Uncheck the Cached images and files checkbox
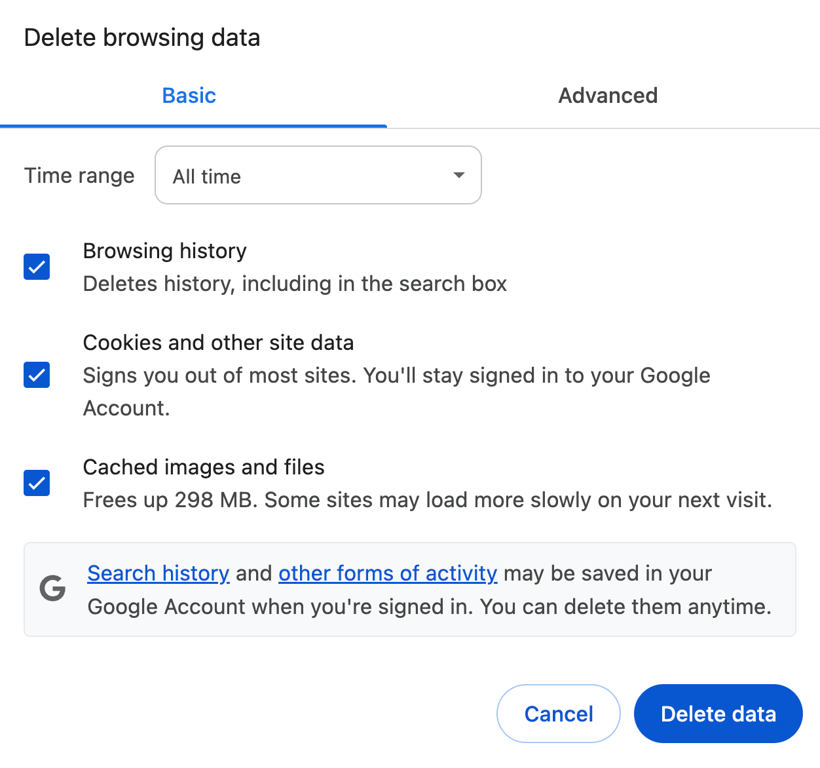 [x=36, y=483]
